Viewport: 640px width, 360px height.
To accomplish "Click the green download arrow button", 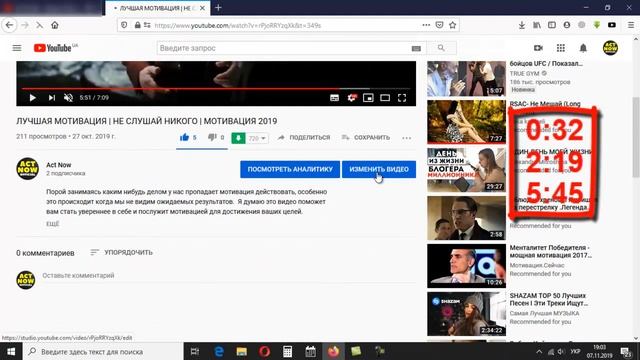I will pyautogui.click(x=238, y=138).
